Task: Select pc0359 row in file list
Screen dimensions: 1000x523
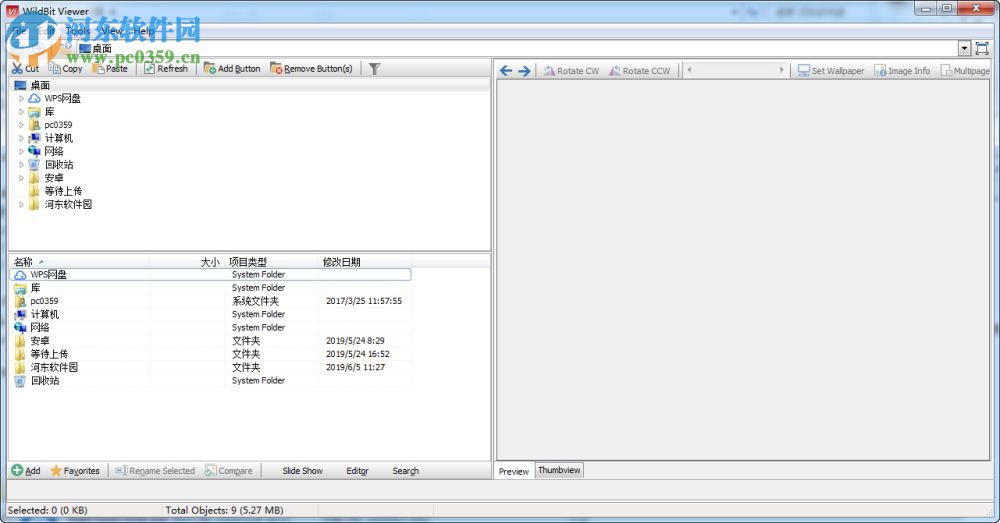Action: click(210, 301)
